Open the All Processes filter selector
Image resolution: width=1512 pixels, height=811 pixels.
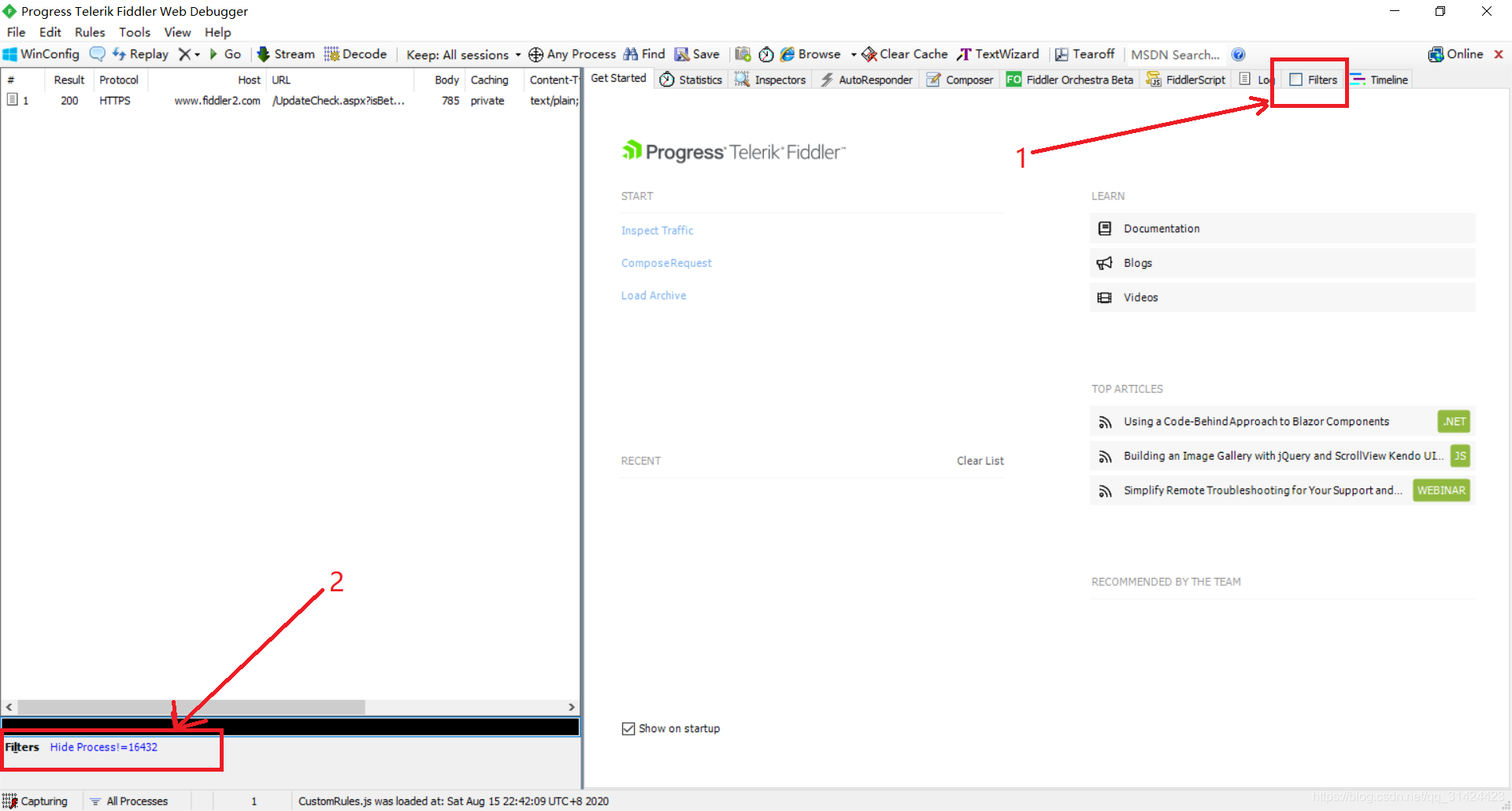point(129,801)
